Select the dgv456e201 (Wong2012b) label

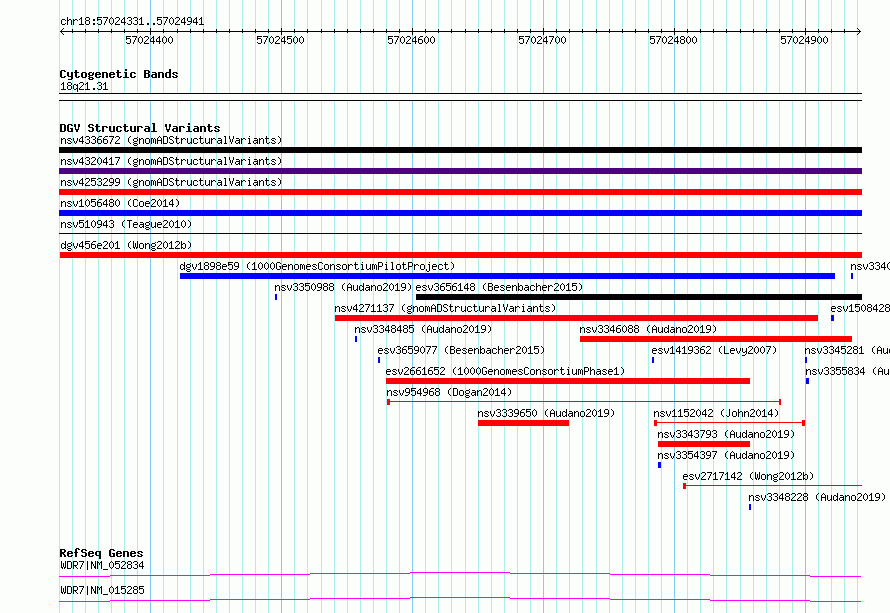tap(126, 245)
